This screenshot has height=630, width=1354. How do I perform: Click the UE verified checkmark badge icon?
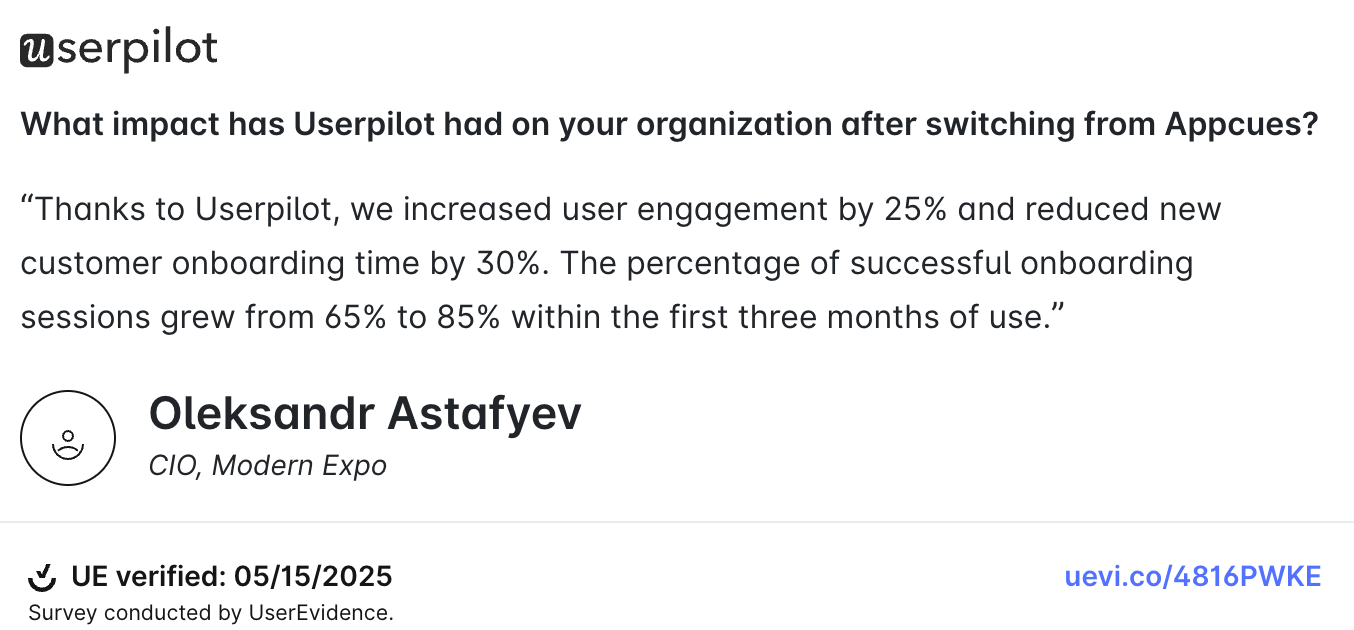click(x=41, y=577)
